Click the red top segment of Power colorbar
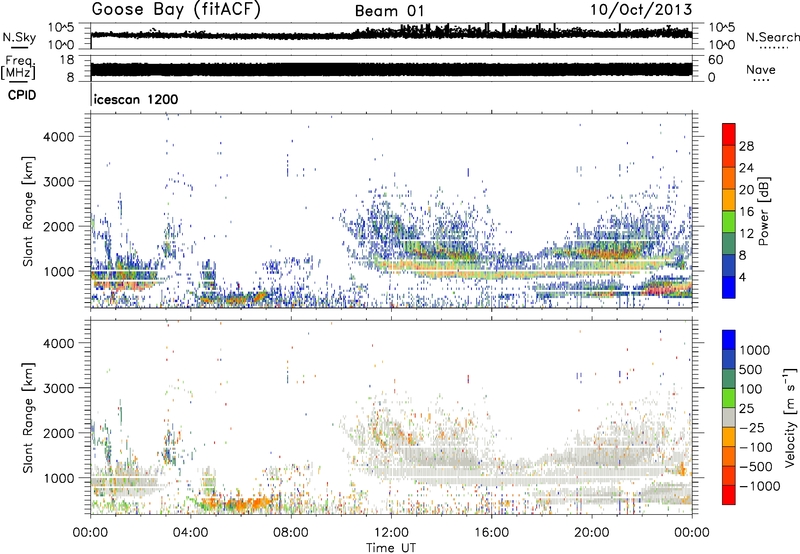800x554 pixels. coord(729,134)
